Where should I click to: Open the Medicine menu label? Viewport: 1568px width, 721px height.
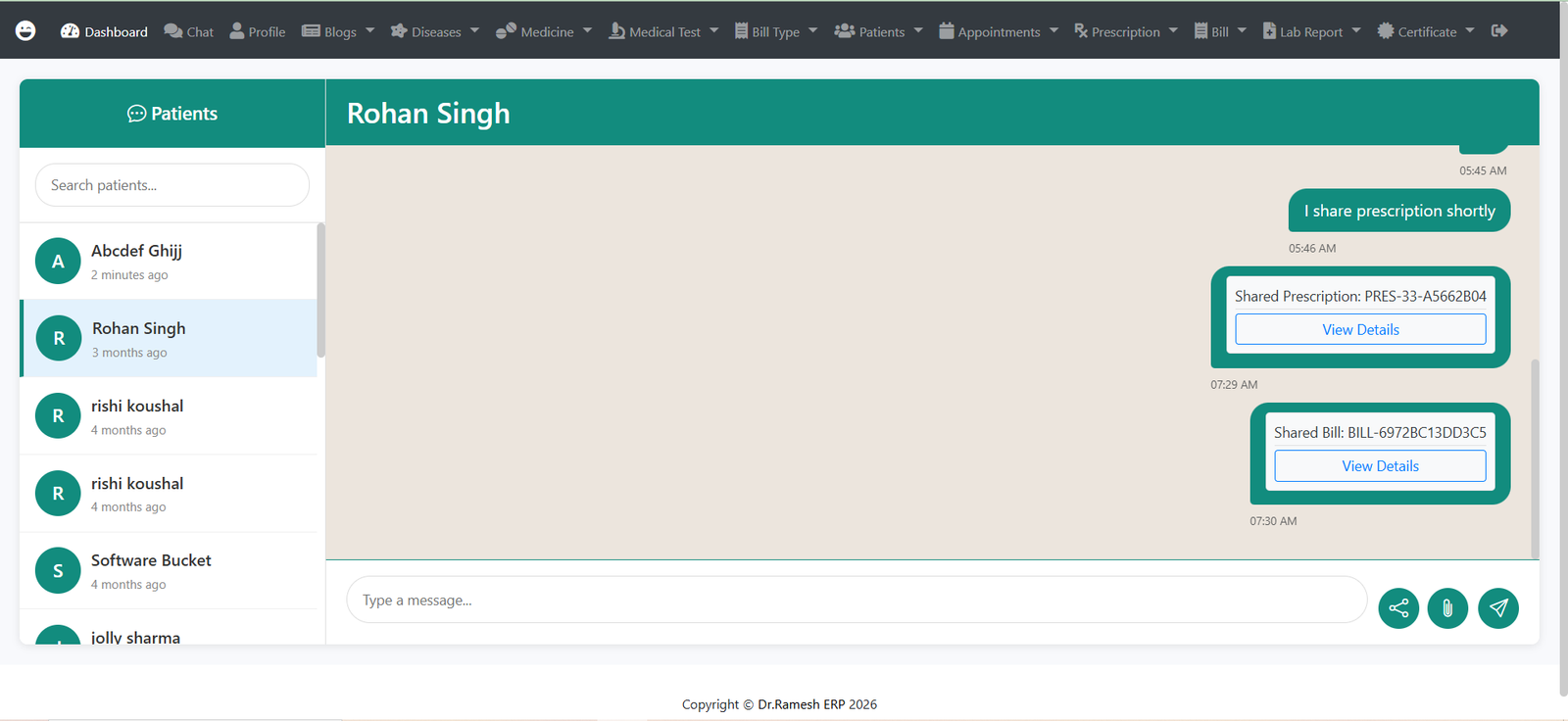click(548, 32)
